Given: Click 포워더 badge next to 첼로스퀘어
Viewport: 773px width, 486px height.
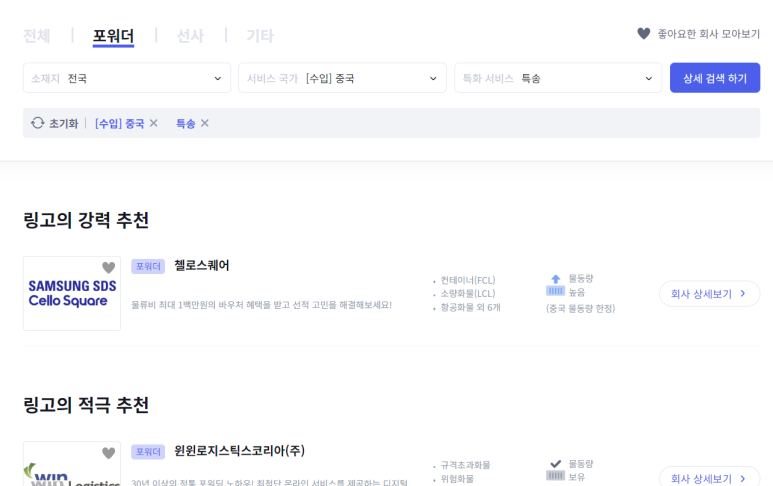Looking at the screenshot, I should point(148,266).
